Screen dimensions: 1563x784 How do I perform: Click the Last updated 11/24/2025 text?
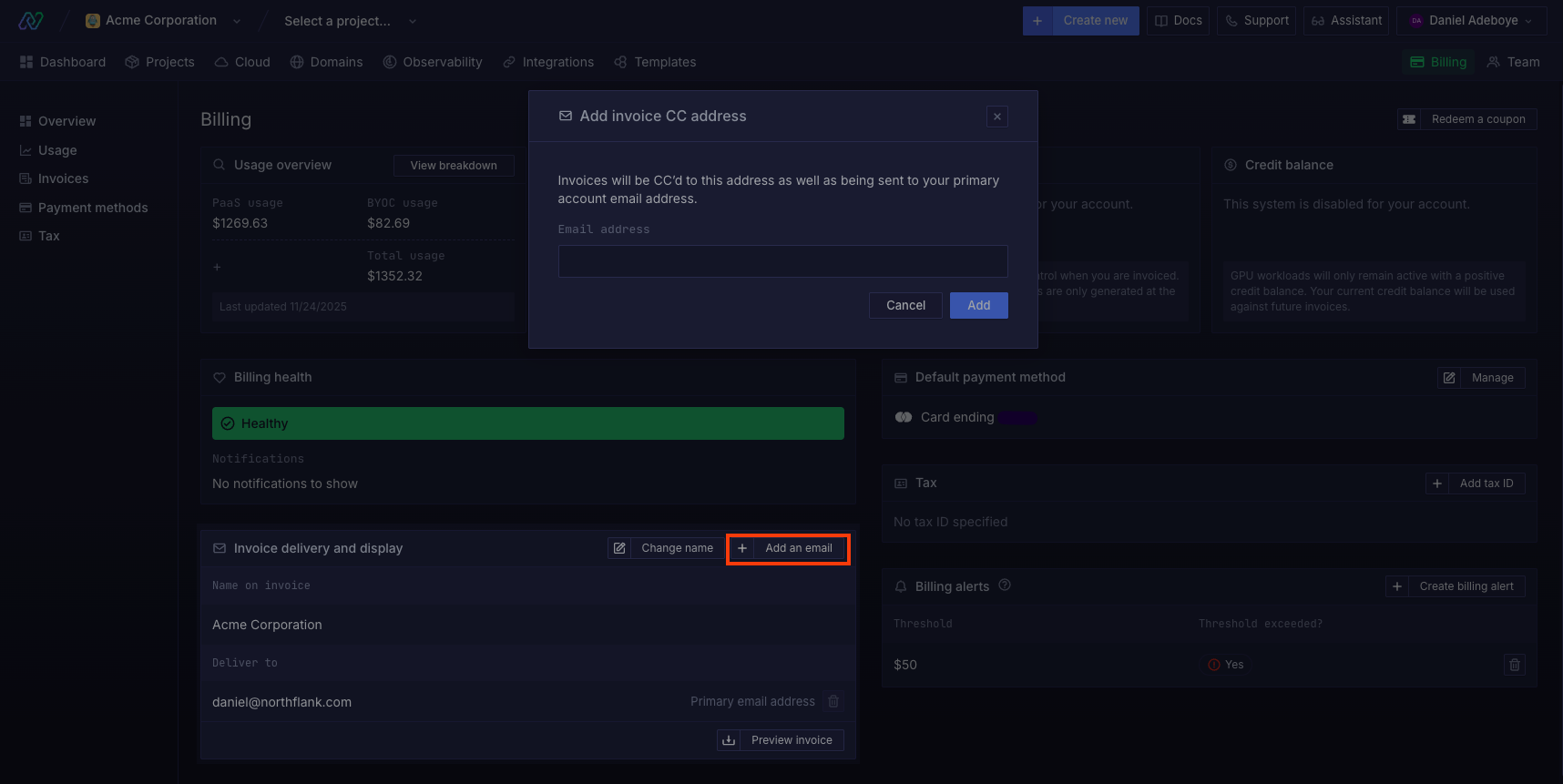click(283, 307)
